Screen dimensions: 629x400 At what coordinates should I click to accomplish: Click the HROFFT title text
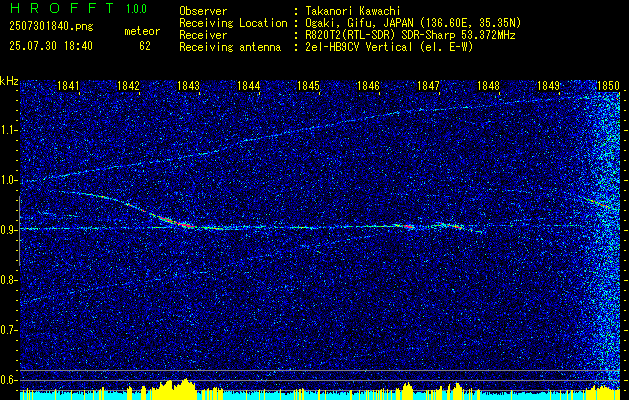(x=63, y=8)
